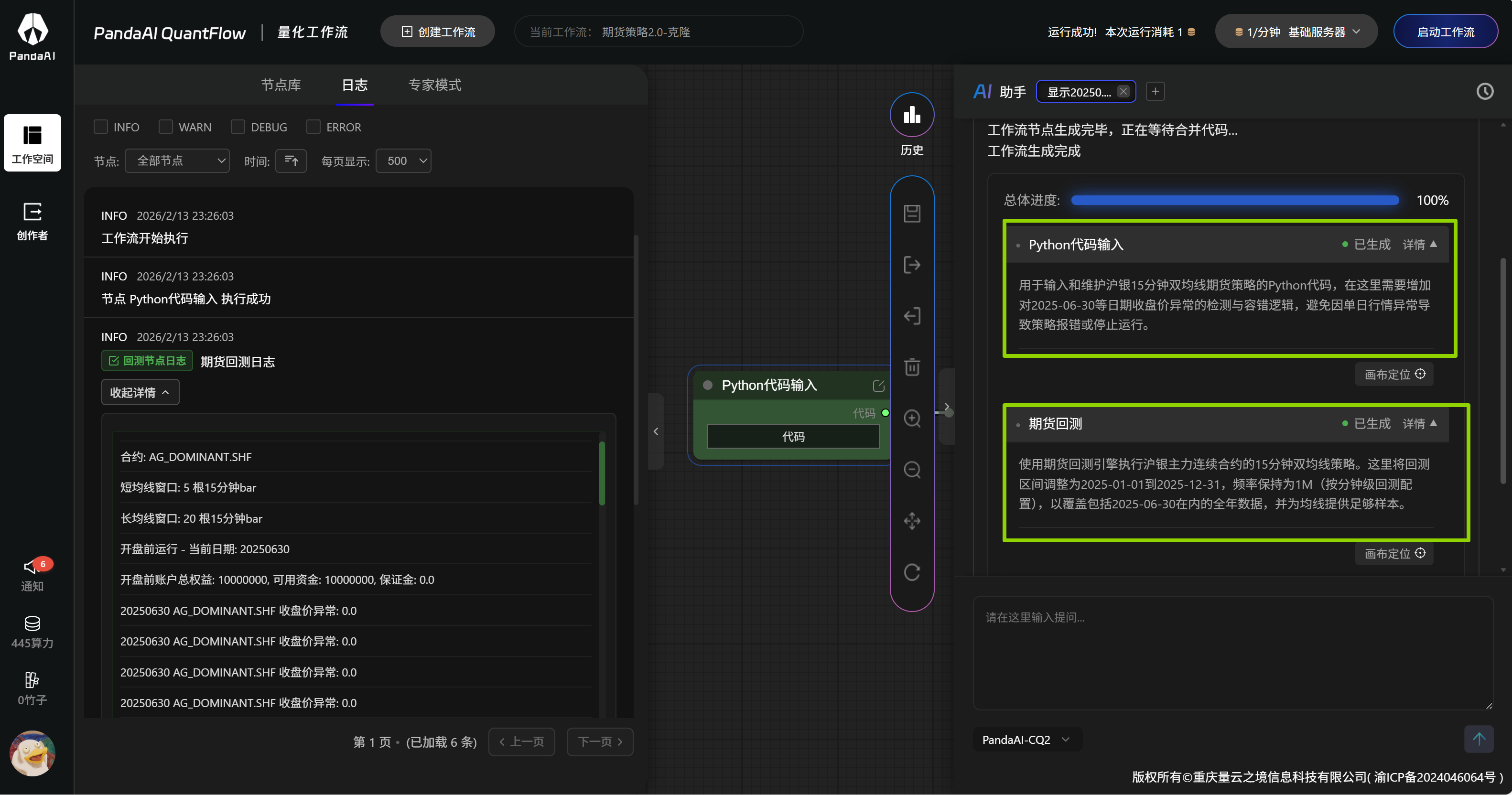Click the 代码 field in the Python node
The width and height of the screenshot is (1512, 795).
(x=793, y=437)
